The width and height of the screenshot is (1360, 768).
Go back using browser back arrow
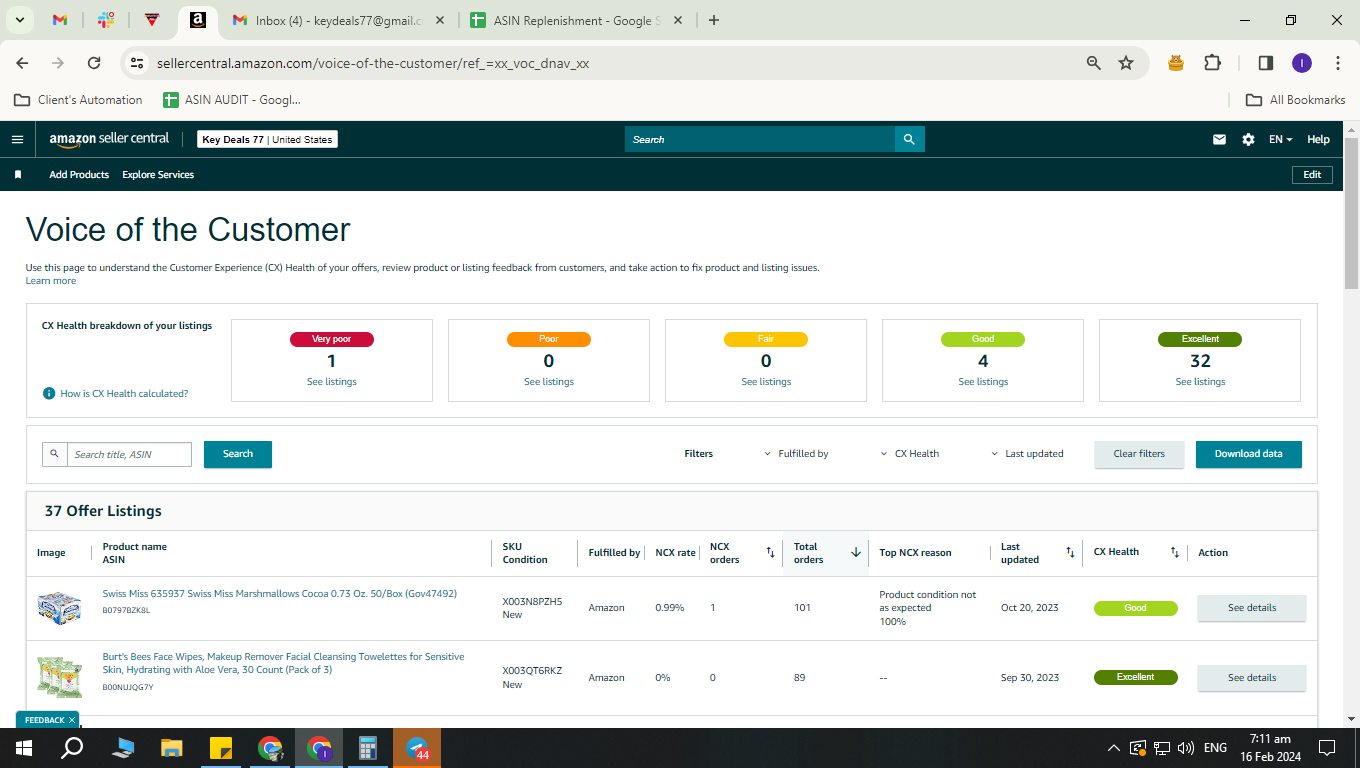[23, 63]
